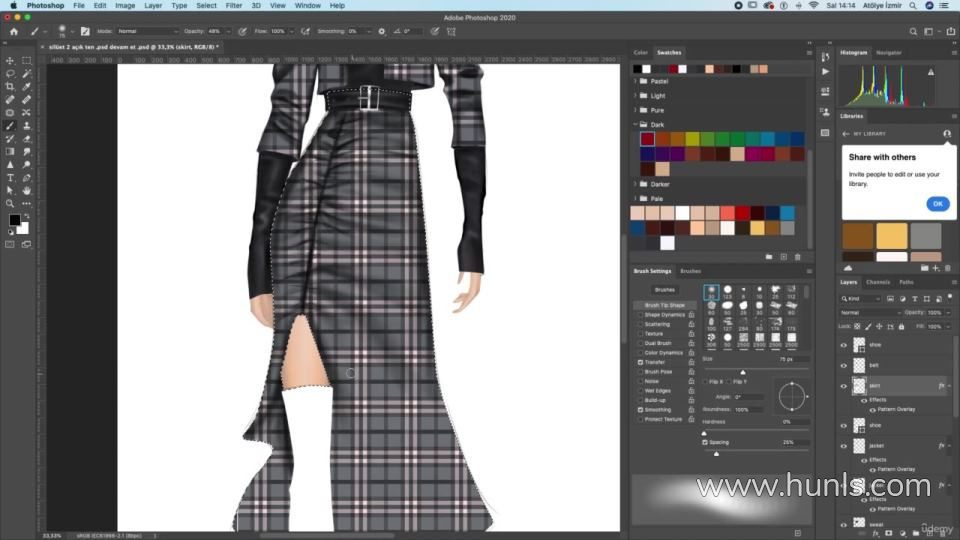Select the Move tool
Screen dimensions: 960x540
[x=11, y=61]
